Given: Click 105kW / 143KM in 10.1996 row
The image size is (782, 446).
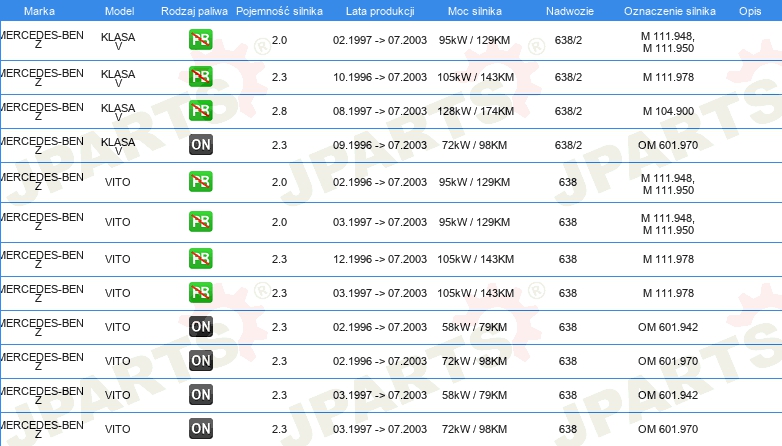Looking at the screenshot, I should click(475, 77).
